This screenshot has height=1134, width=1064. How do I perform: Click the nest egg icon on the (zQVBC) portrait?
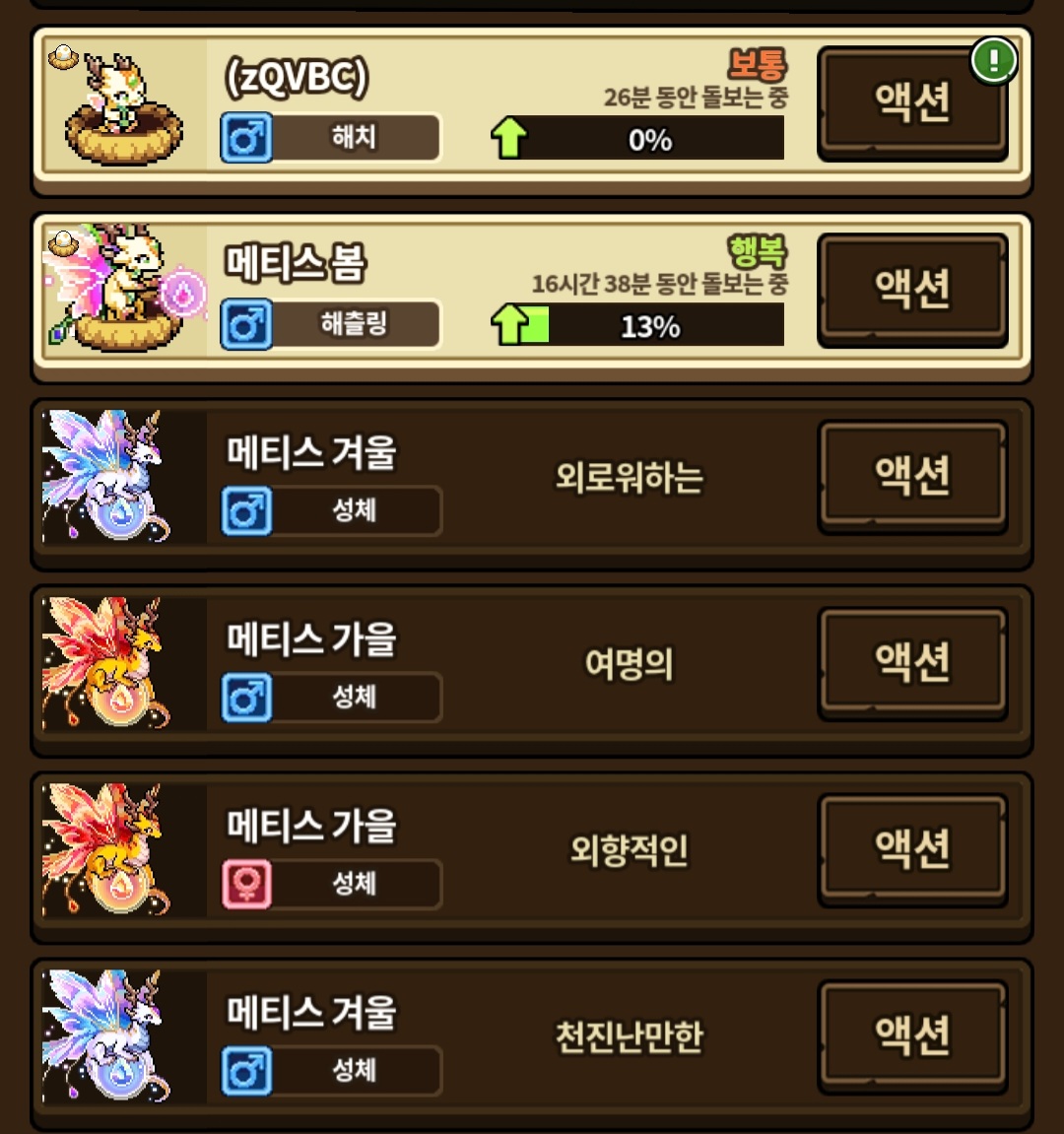[63, 56]
